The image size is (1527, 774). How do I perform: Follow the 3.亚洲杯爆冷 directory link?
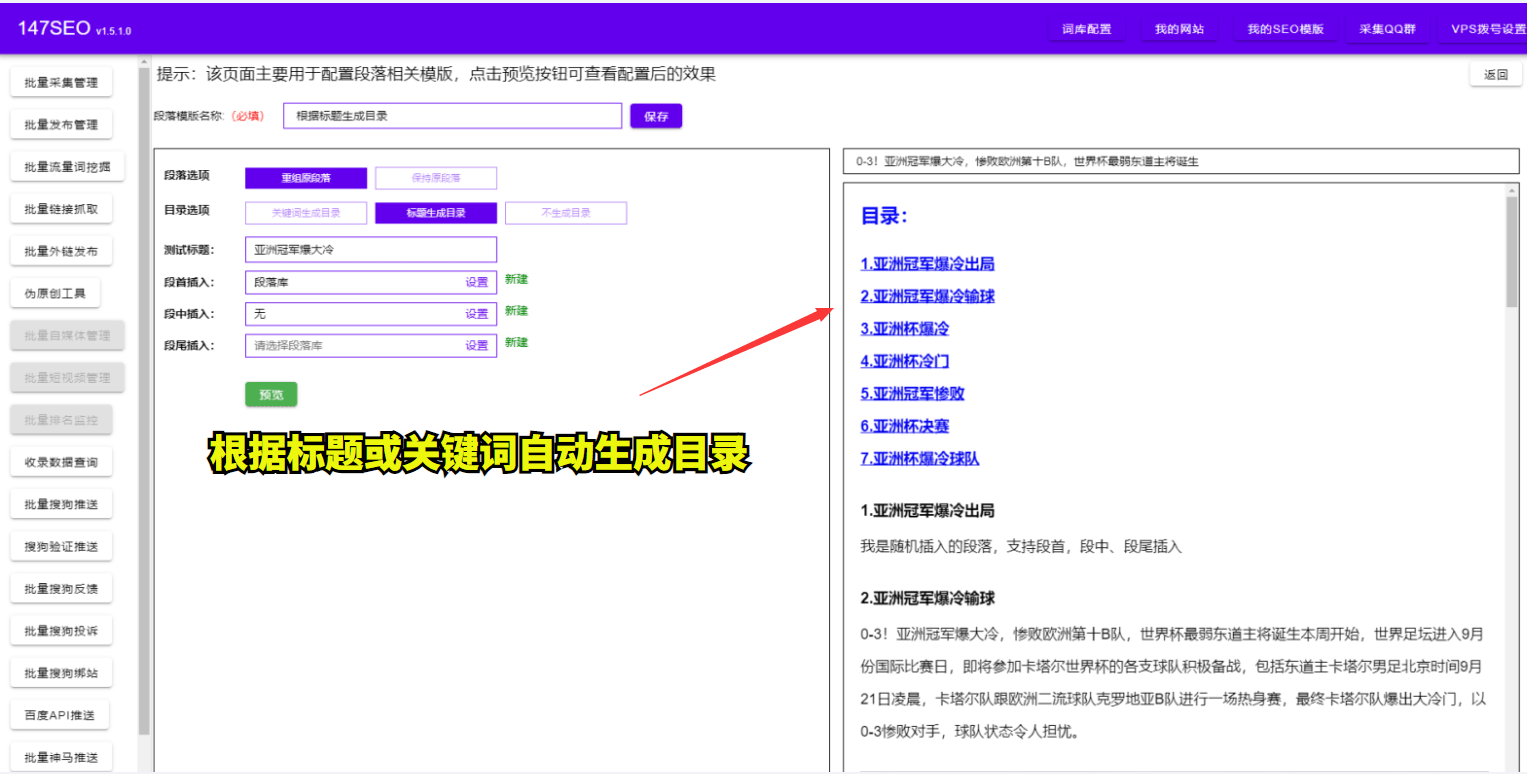[x=905, y=329]
